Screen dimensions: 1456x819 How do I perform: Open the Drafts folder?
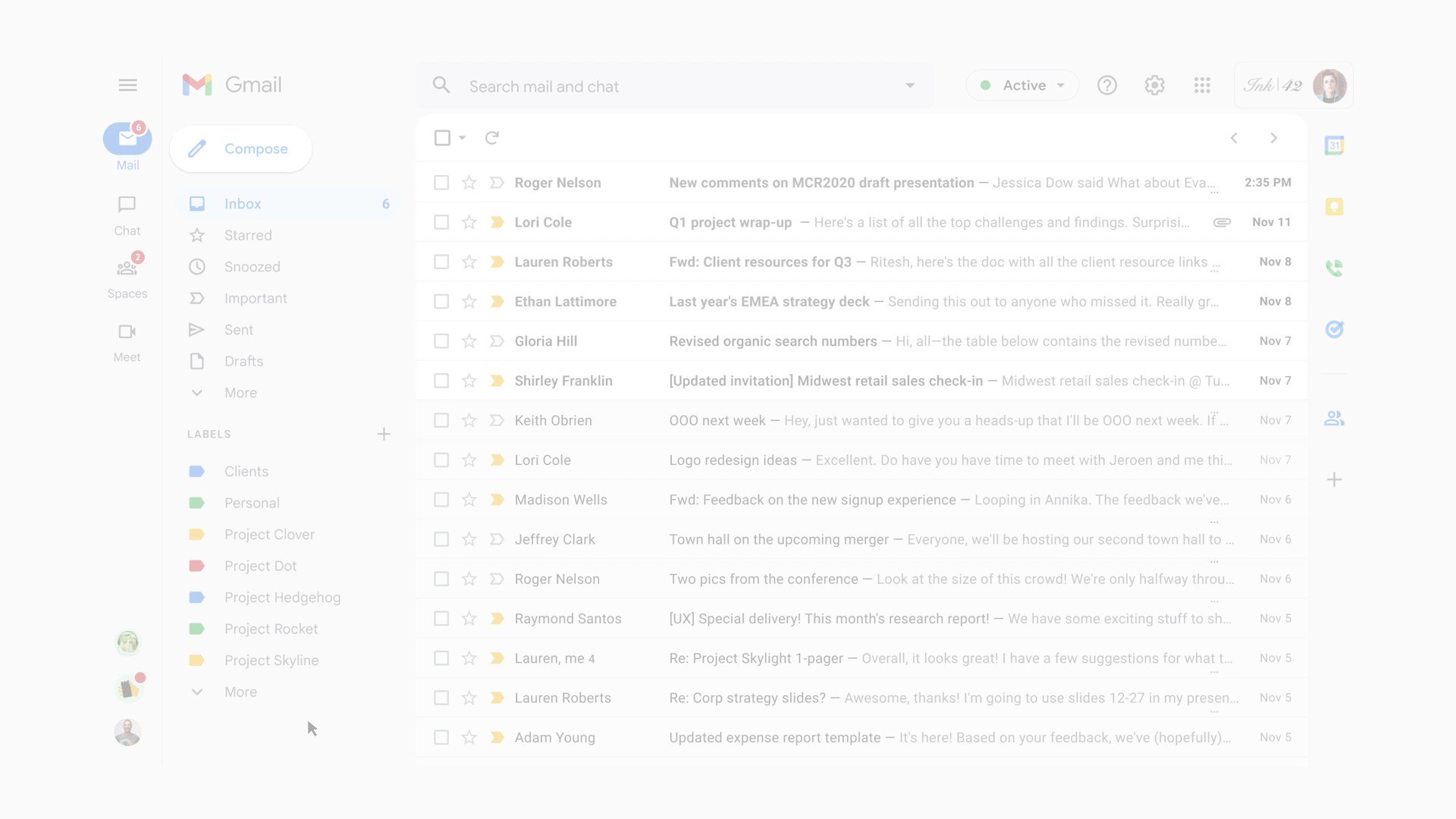[x=243, y=361]
